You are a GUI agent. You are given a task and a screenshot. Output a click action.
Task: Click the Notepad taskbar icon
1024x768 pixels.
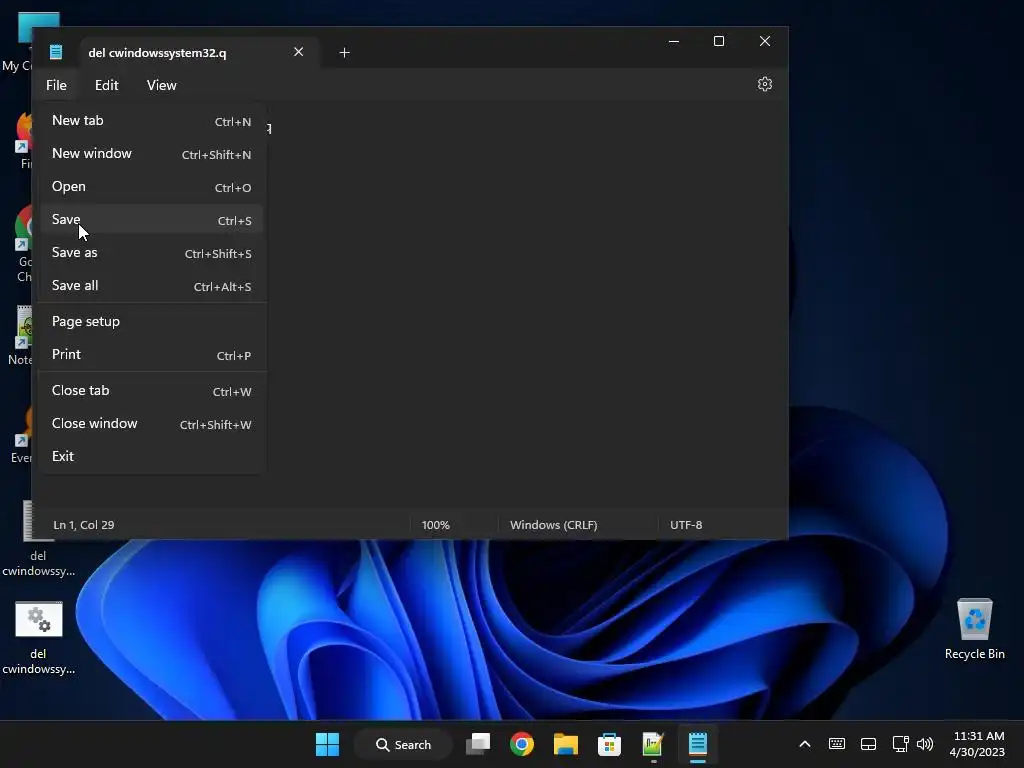tap(697, 744)
